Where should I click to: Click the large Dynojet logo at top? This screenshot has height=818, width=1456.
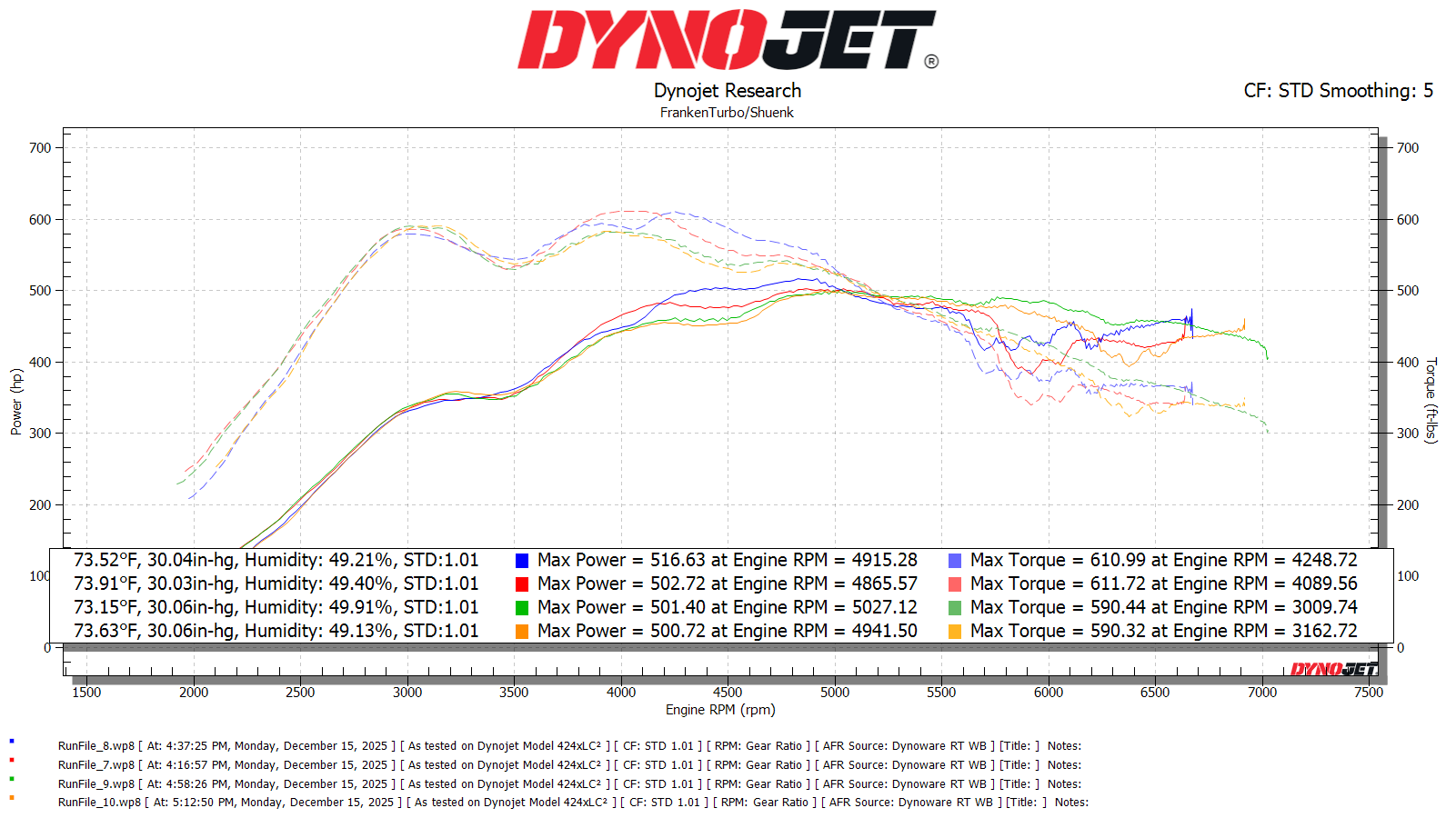tap(727, 40)
